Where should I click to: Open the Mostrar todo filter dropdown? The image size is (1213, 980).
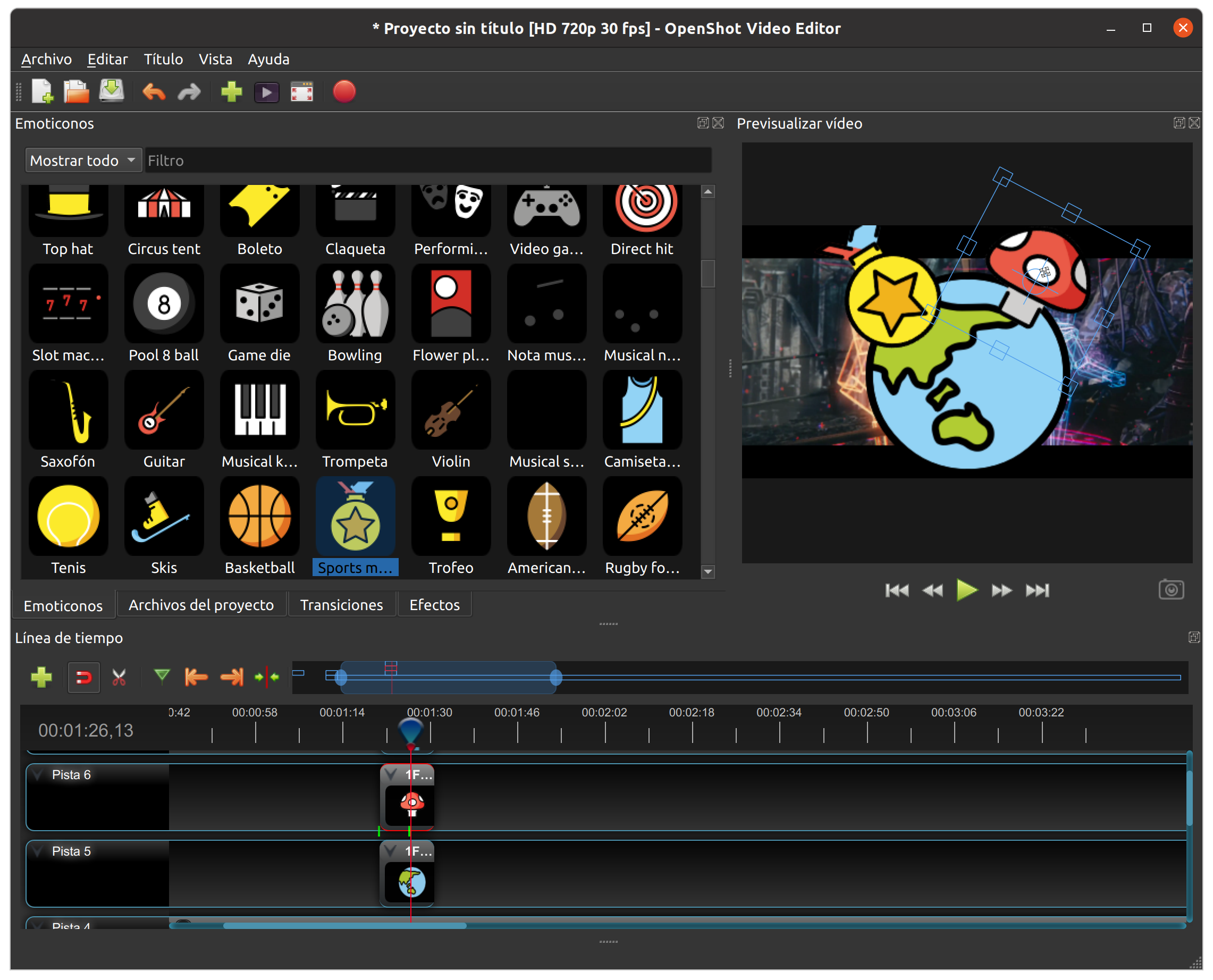coord(83,160)
